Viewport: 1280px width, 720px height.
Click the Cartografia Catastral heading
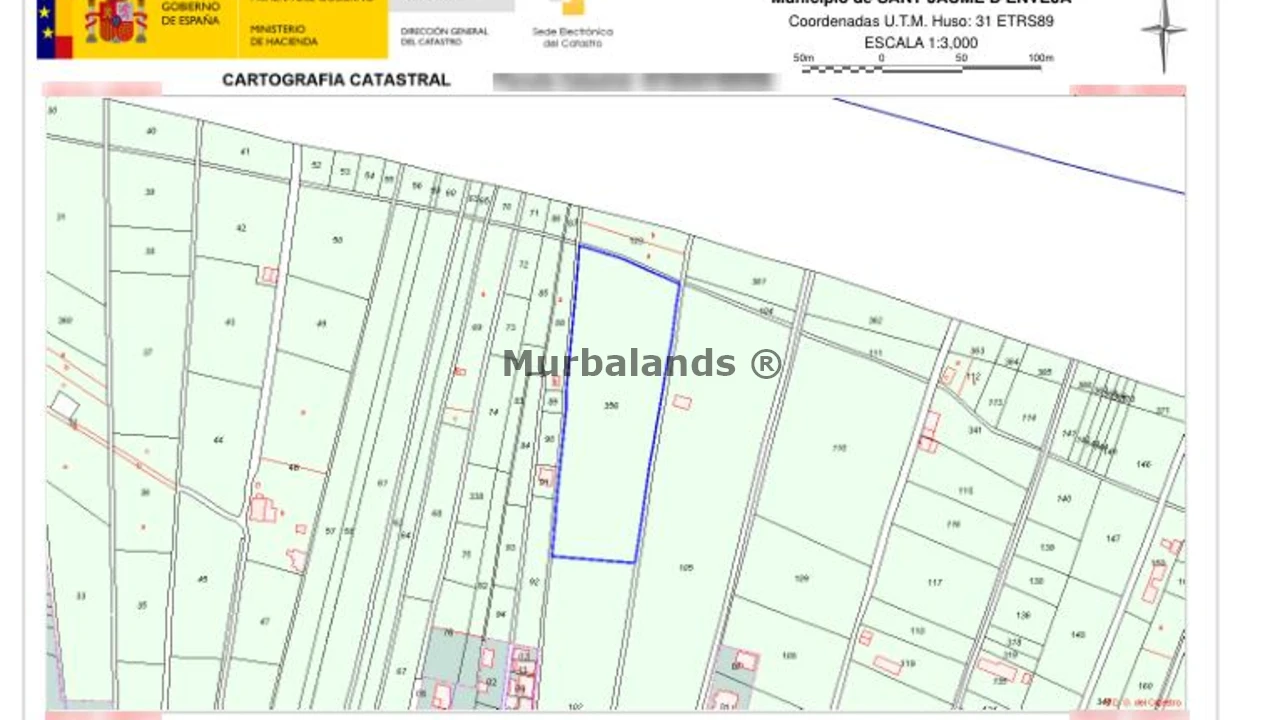(336, 80)
